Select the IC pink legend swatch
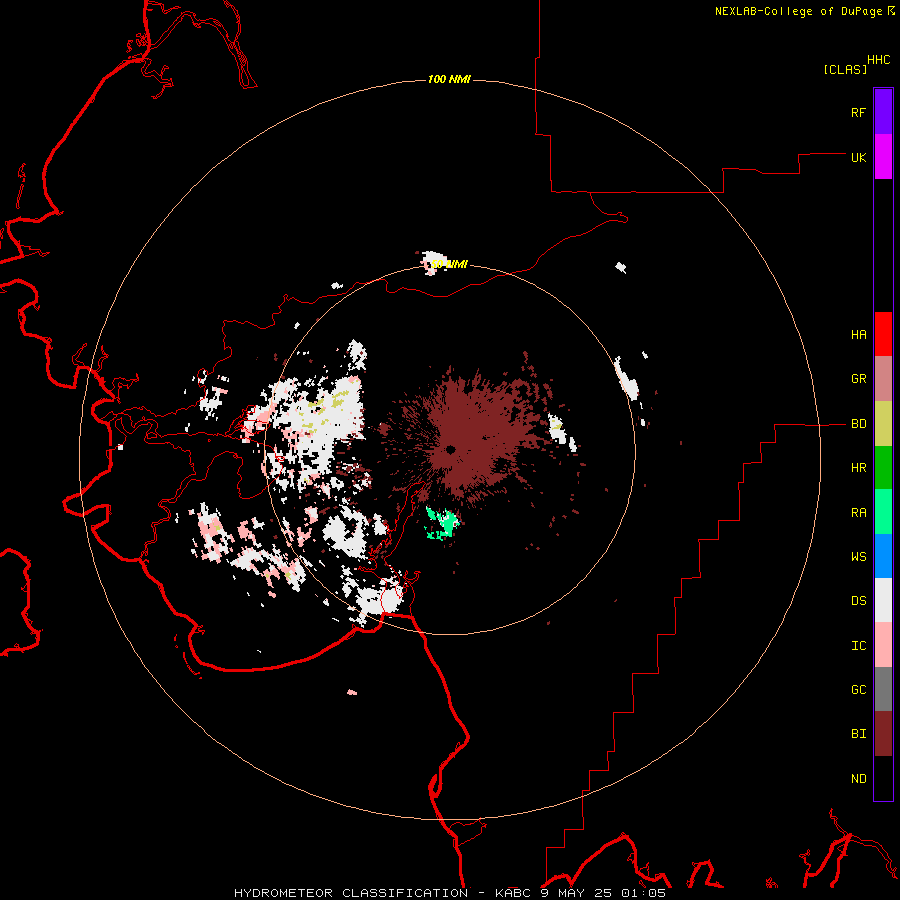Screen dimensions: 900x900 883,645
